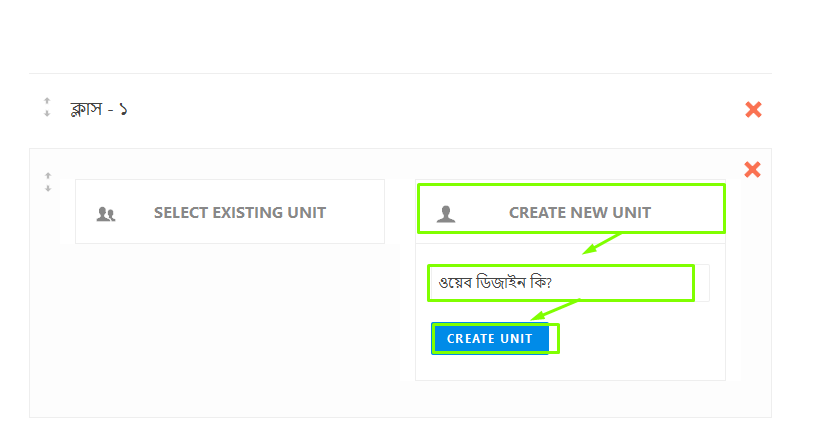Click the down arrow beside ক্লাস - ১

tap(47, 113)
